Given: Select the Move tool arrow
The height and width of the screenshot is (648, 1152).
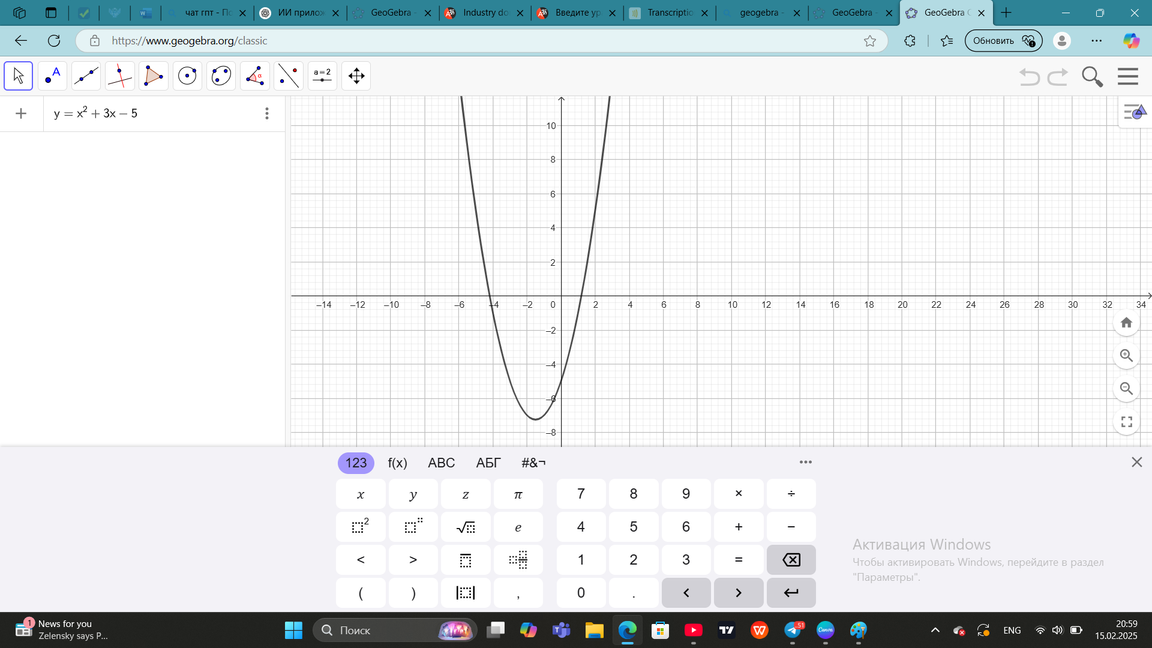Looking at the screenshot, I should [18, 76].
